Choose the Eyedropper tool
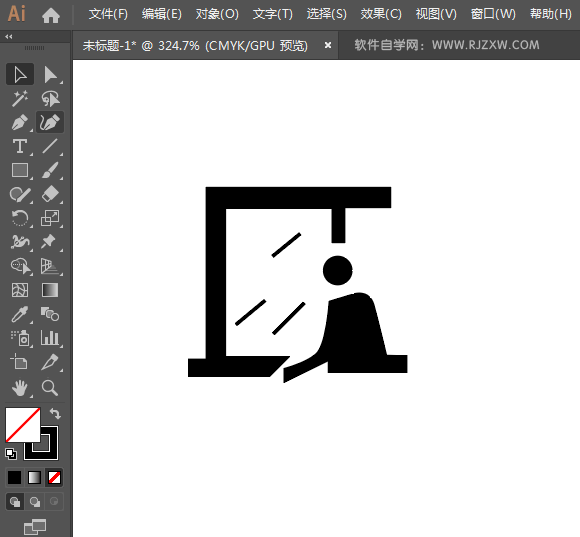Image resolution: width=580 pixels, height=537 pixels. (x=20, y=314)
